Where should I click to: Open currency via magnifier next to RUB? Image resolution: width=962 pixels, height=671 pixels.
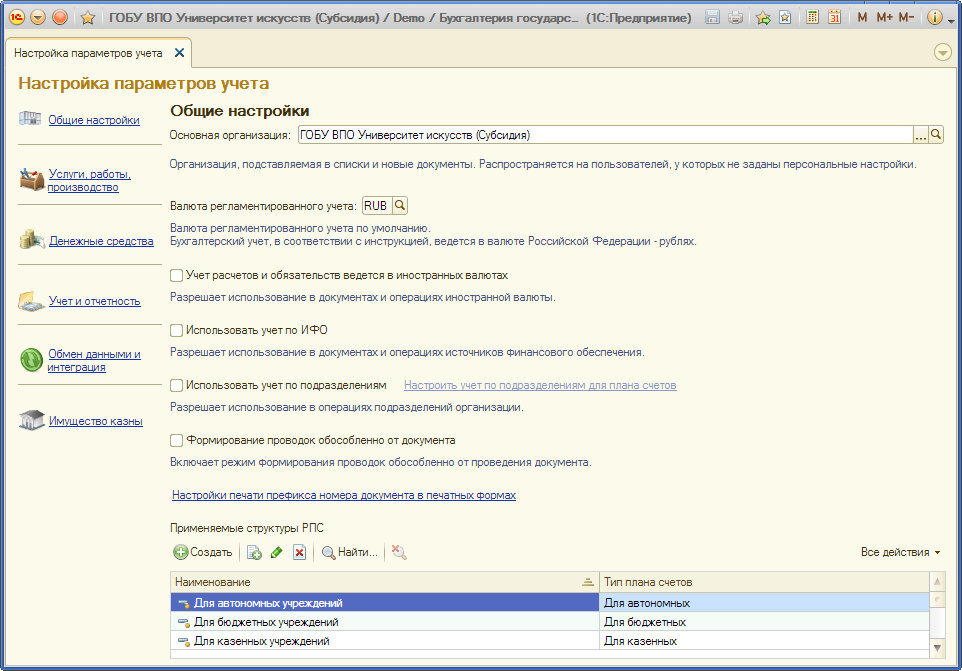tap(399, 205)
